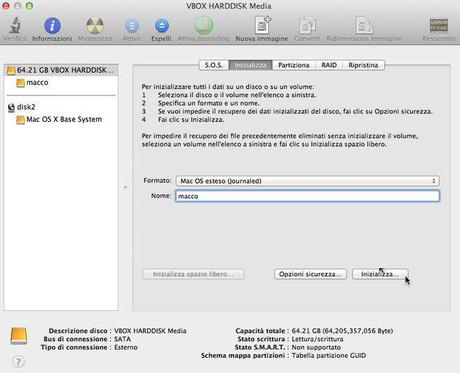Image resolution: width=460 pixels, height=373 pixels.
Task: Click the Attiva Journaling toolbar icon
Action: 204,25
